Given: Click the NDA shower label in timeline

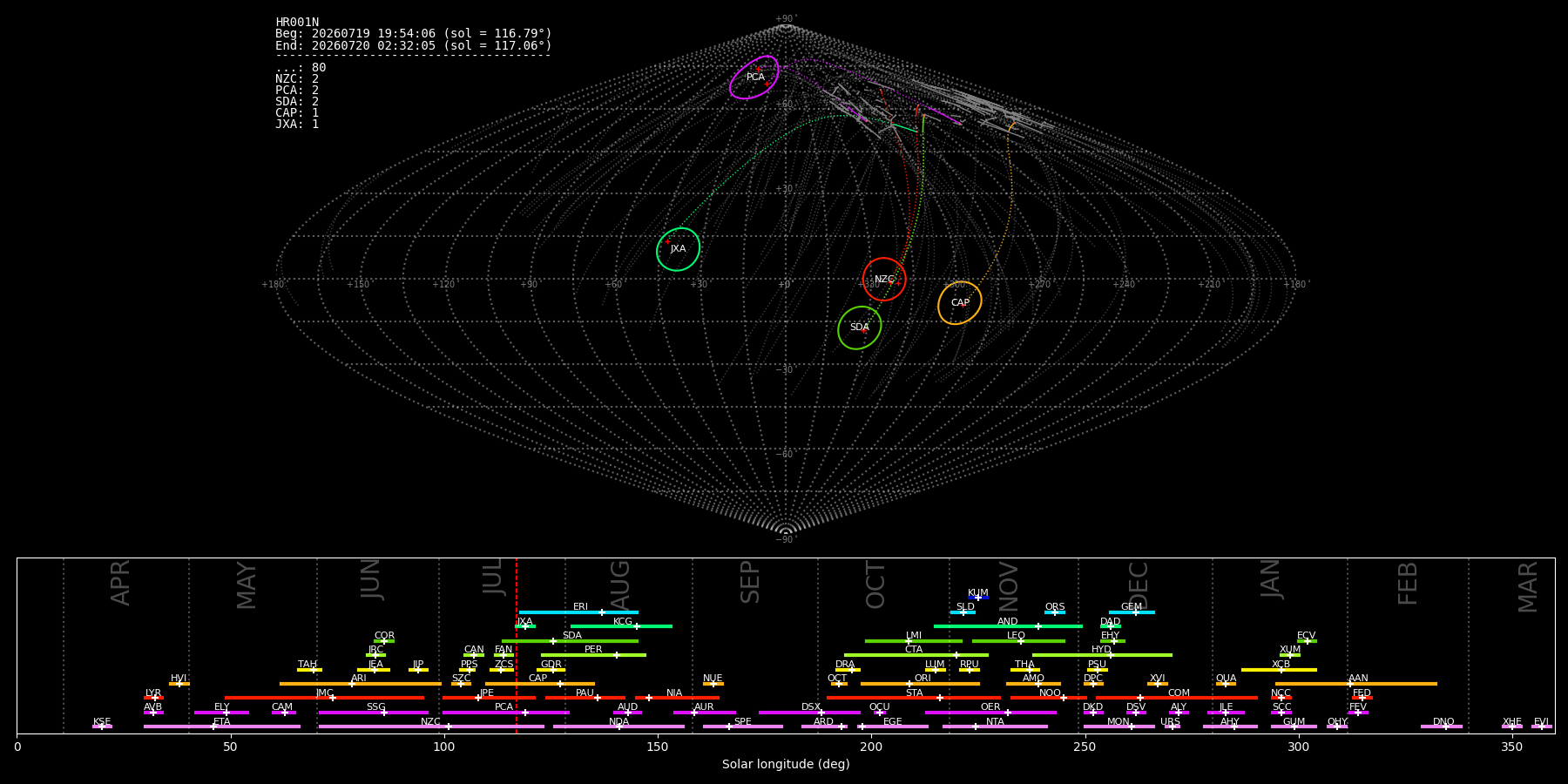Looking at the screenshot, I should tap(618, 722).
